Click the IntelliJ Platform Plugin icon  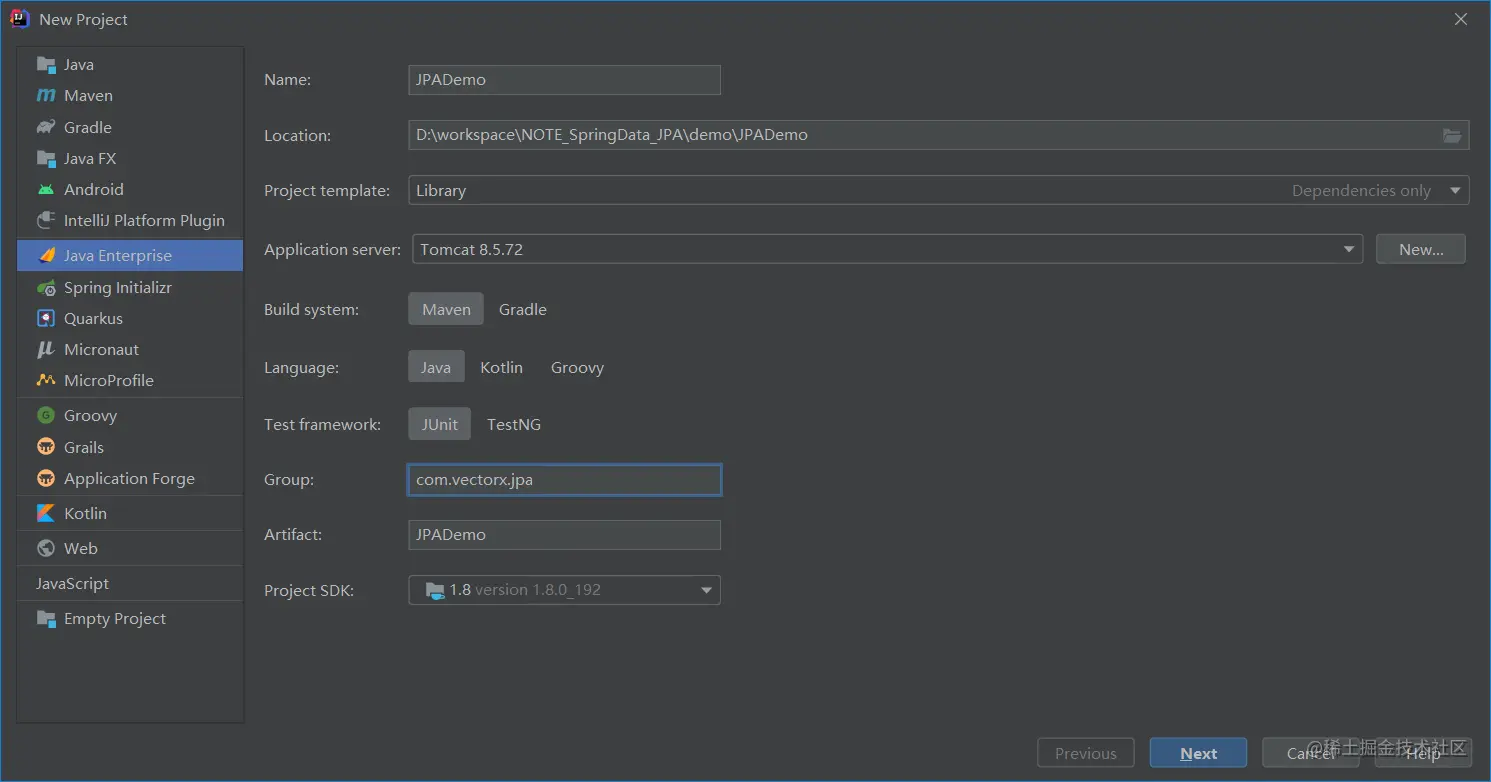pyautogui.click(x=46, y=220)
